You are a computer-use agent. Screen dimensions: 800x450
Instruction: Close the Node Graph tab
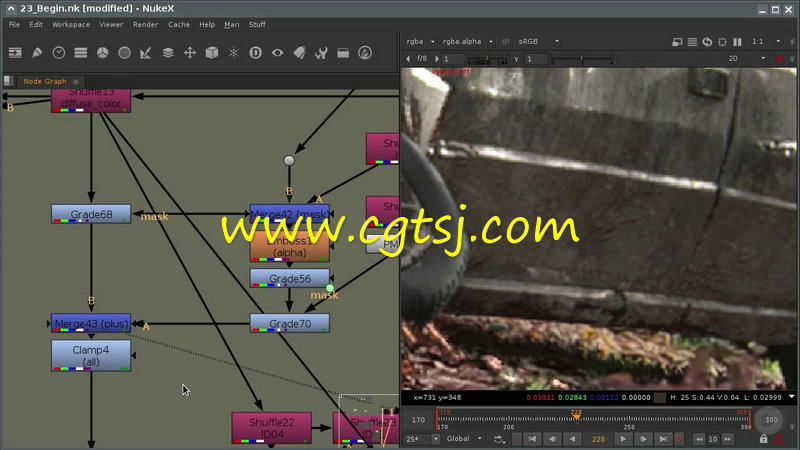point(76,82)
